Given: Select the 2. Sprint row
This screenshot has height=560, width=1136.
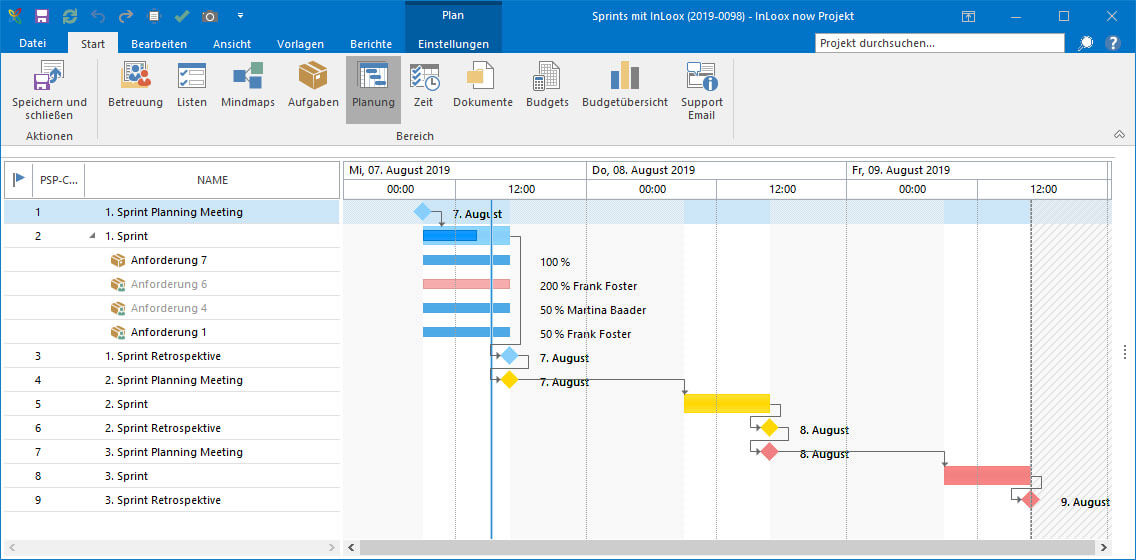Looking at the screenshot, I should tap(172, 404).
